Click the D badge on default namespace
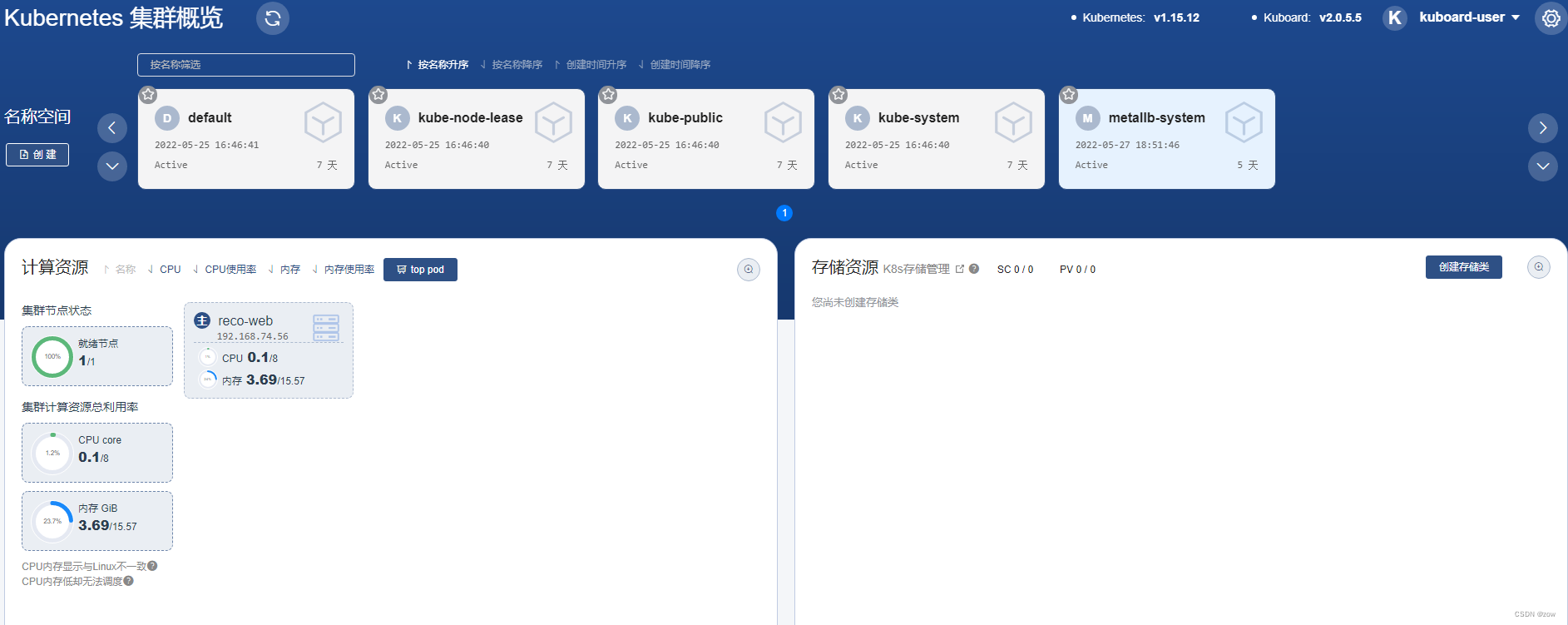The height and width of the screenshot is (625, 1568). pyautogui.click(x=167, y=118)
